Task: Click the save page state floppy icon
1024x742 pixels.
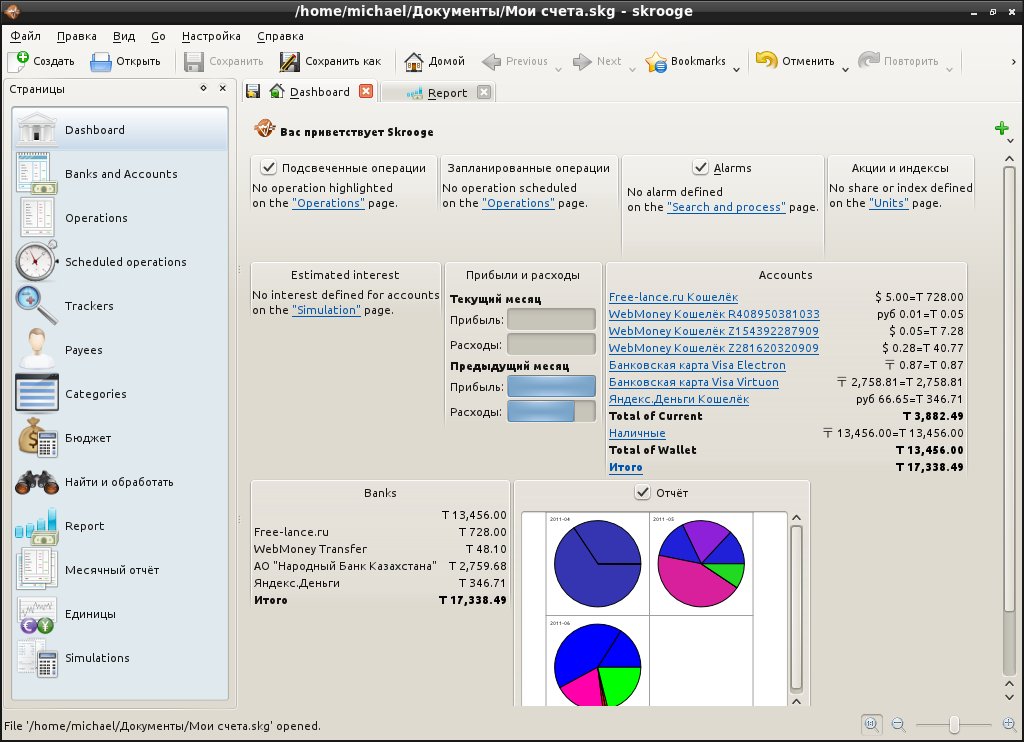Action: 253,91
